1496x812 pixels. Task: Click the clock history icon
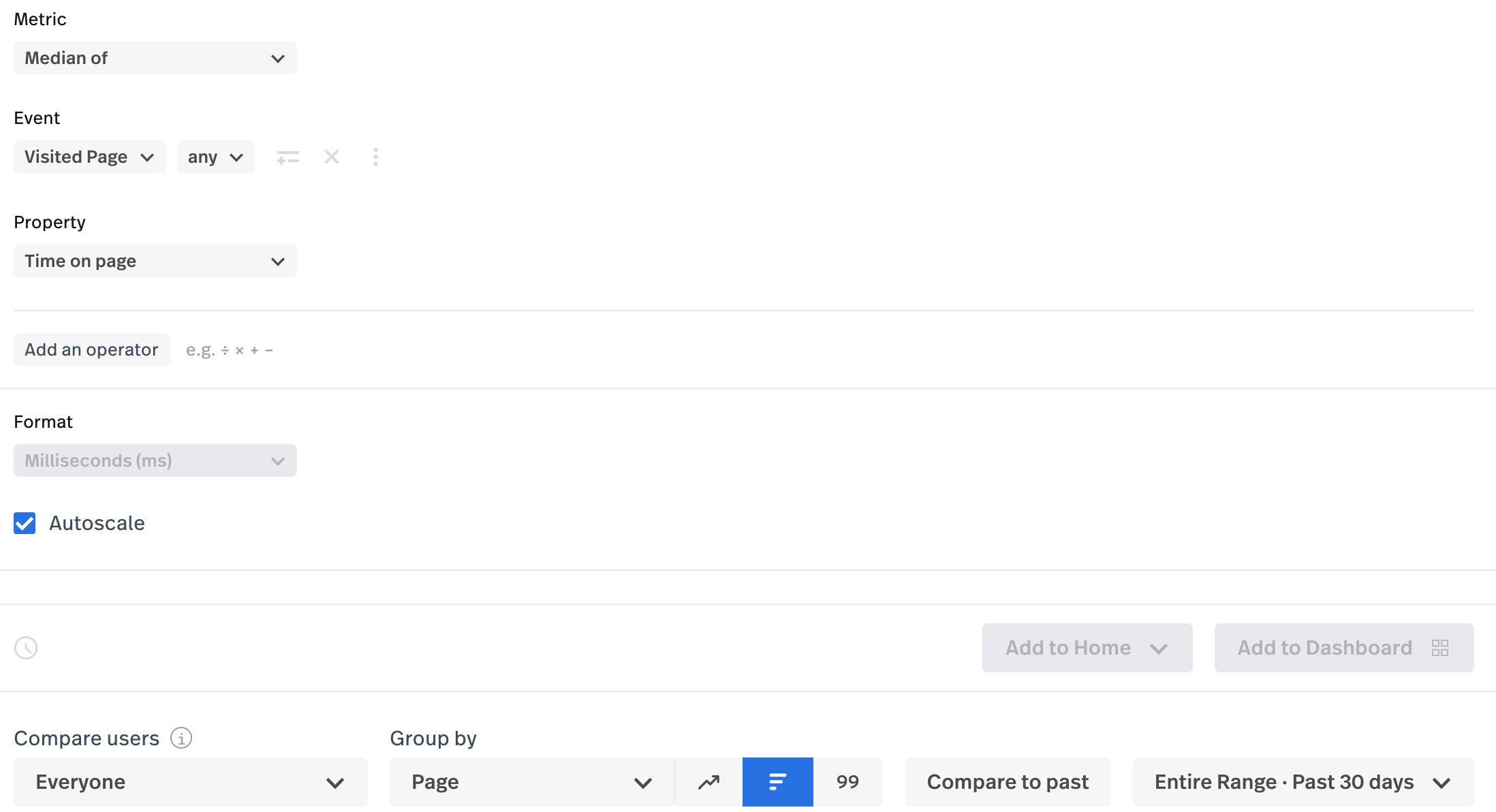point(26,648)
